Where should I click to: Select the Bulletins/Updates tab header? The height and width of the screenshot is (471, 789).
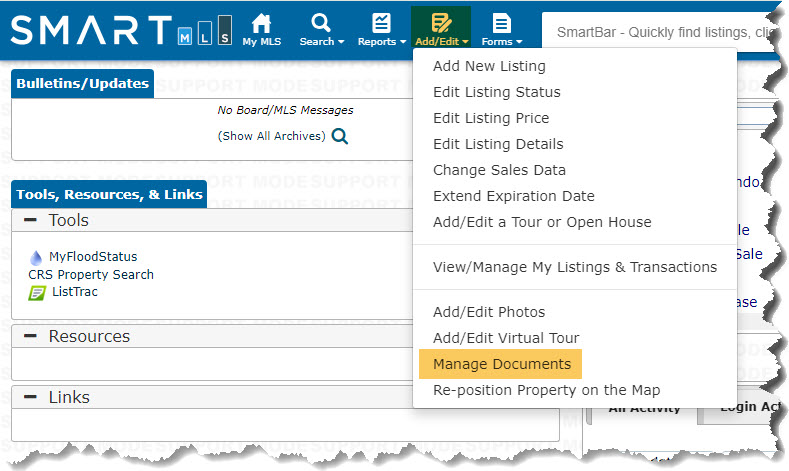pyautogui.click(x=83, y=84)
